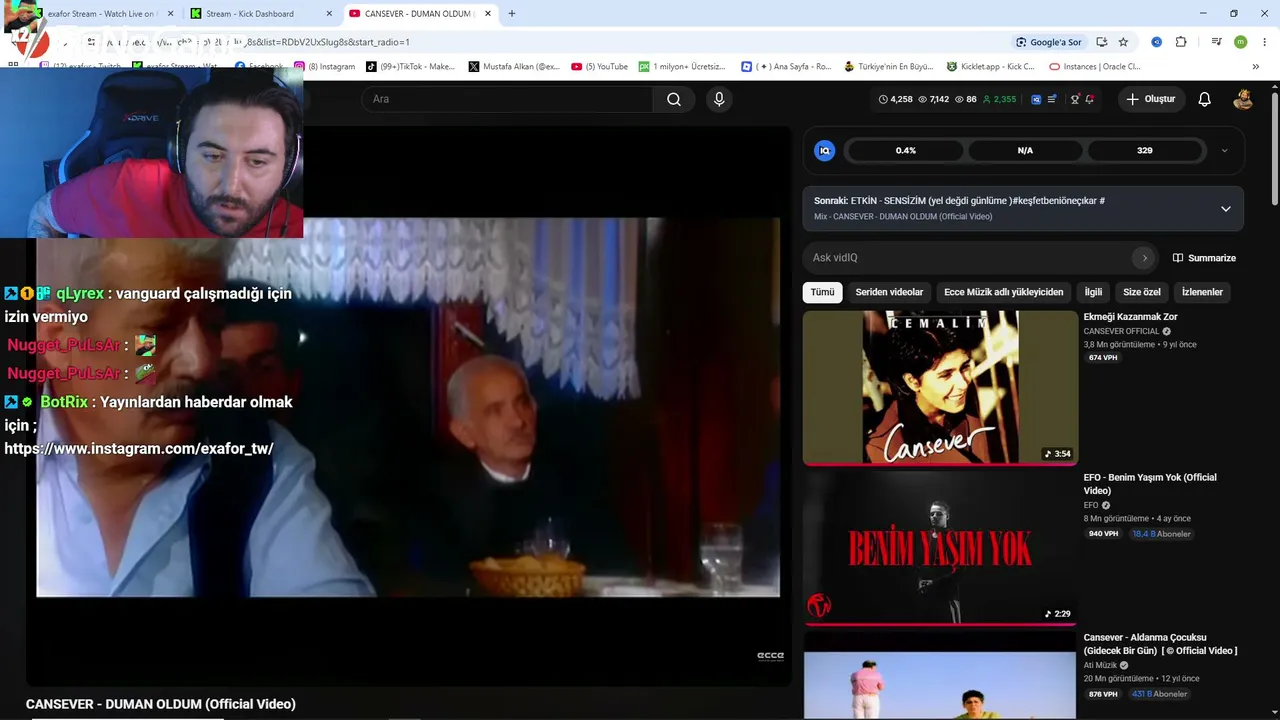Viewport: 1280px width, 720px height.
Task: Close the exafor Stream tab
Action: pos(170,14)
